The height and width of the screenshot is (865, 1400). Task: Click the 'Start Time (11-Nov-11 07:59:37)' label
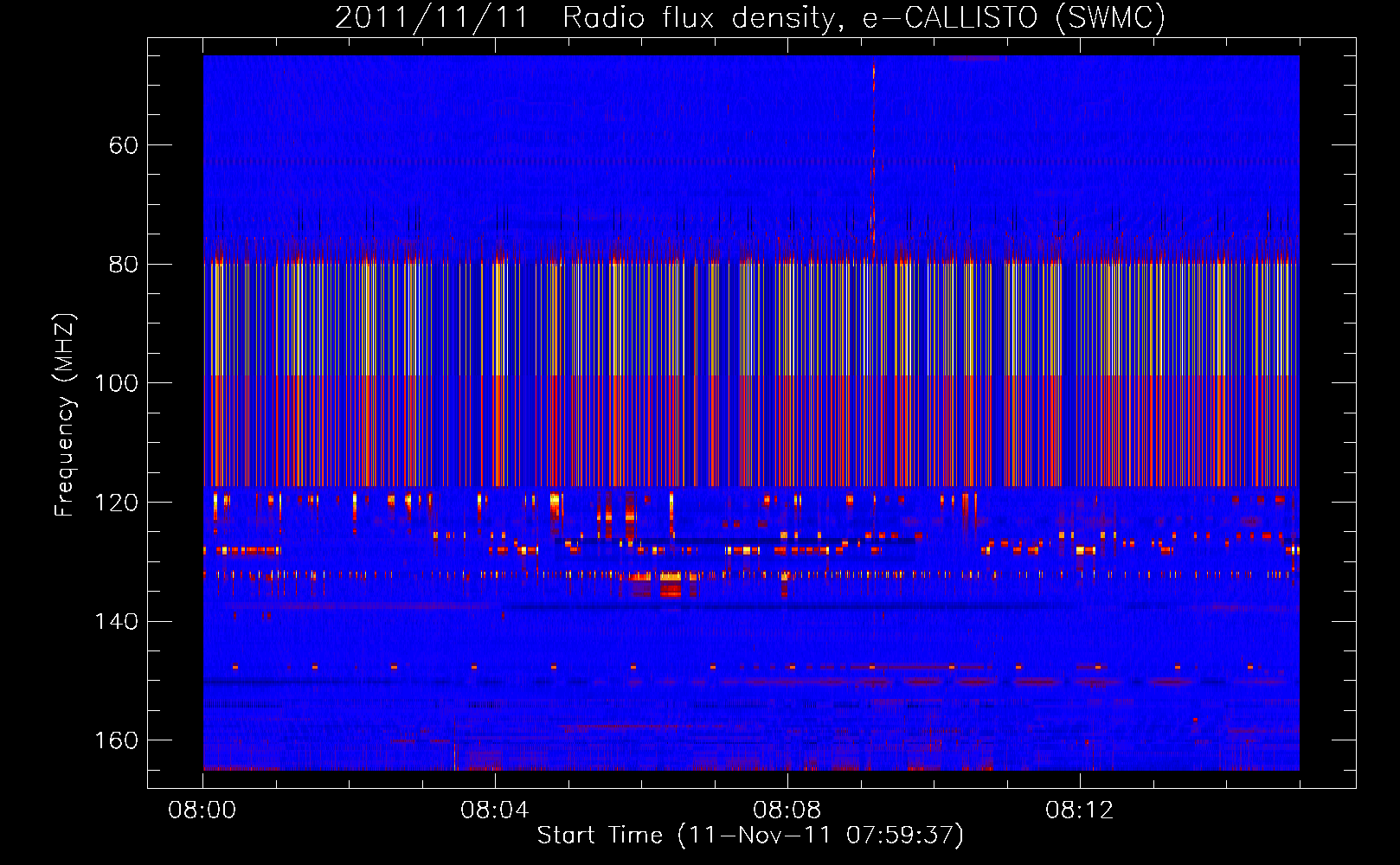750,836
